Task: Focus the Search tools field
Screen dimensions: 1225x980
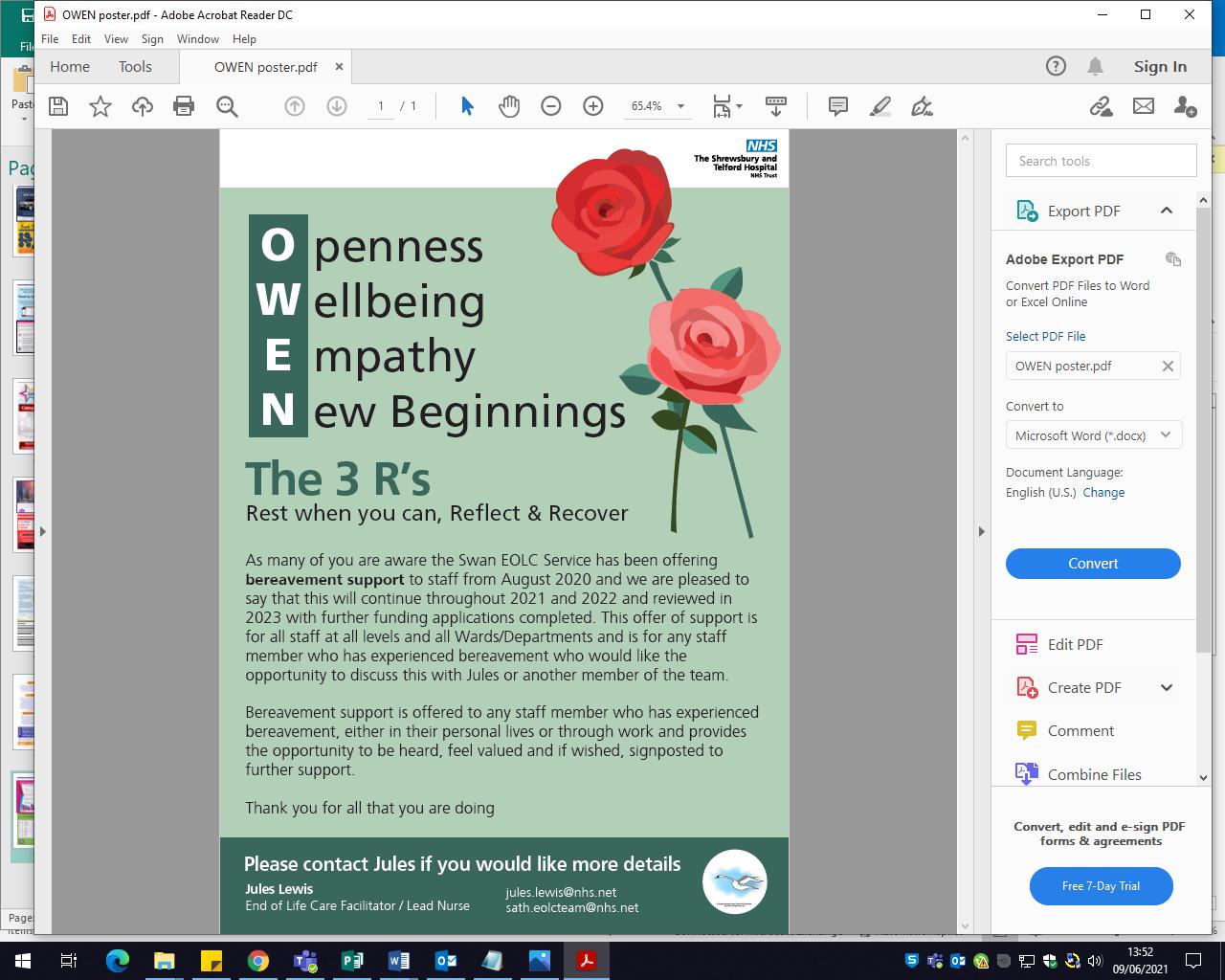Action: (1101, 161)
